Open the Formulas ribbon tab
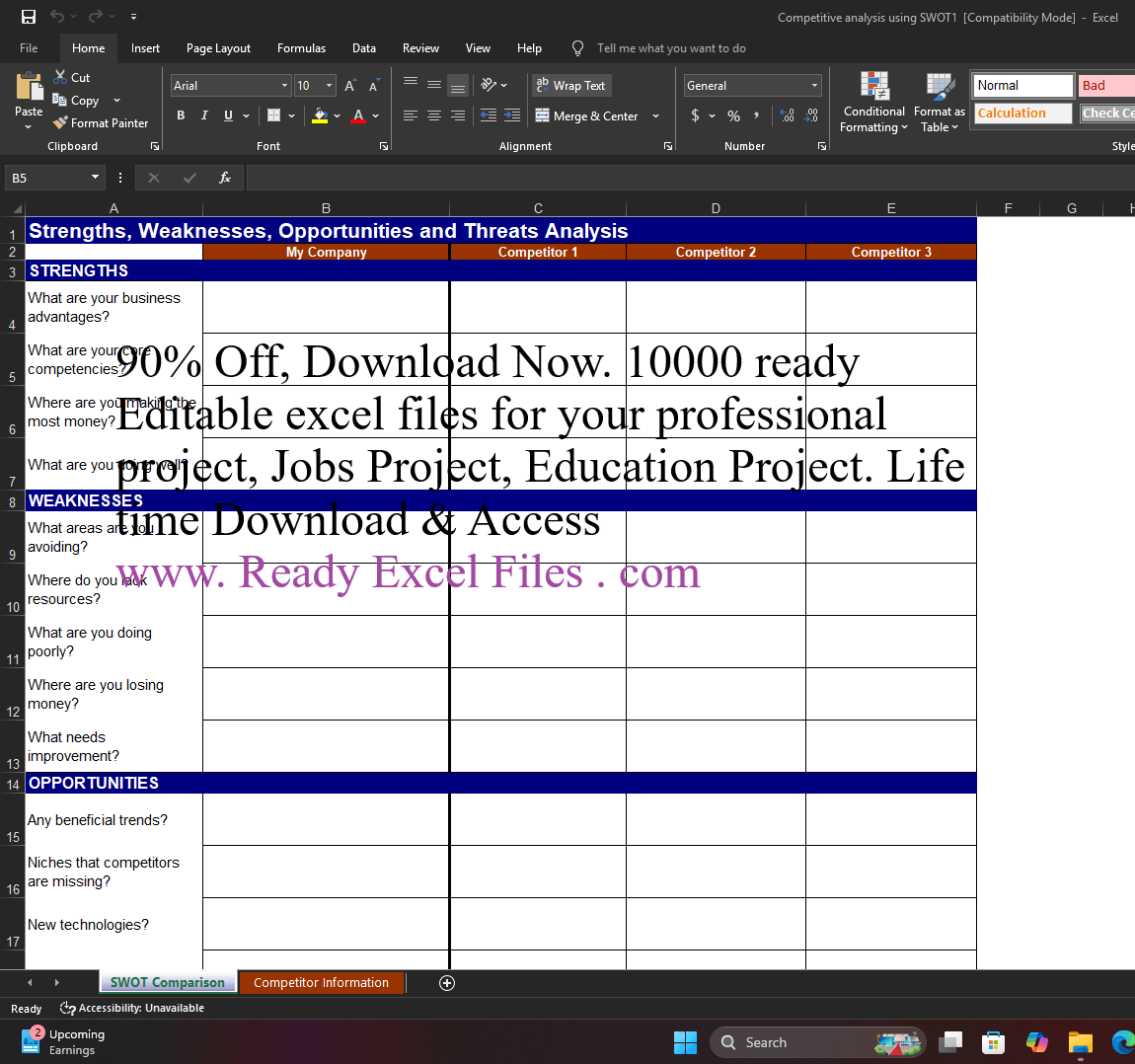 (301, 47)
